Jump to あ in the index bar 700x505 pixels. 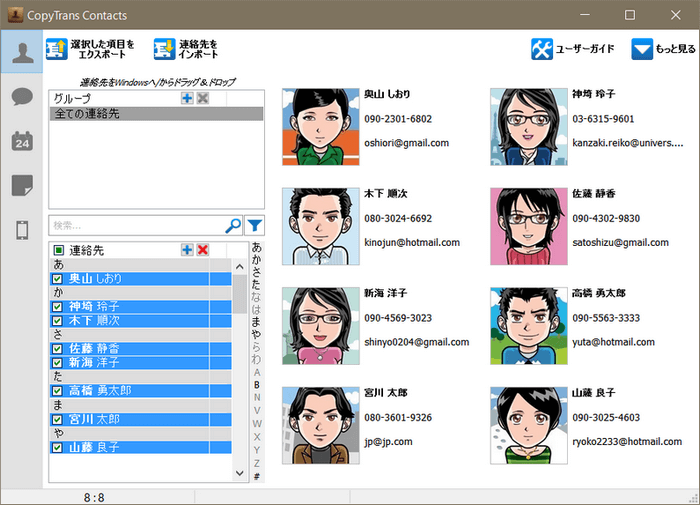(257, 247)
